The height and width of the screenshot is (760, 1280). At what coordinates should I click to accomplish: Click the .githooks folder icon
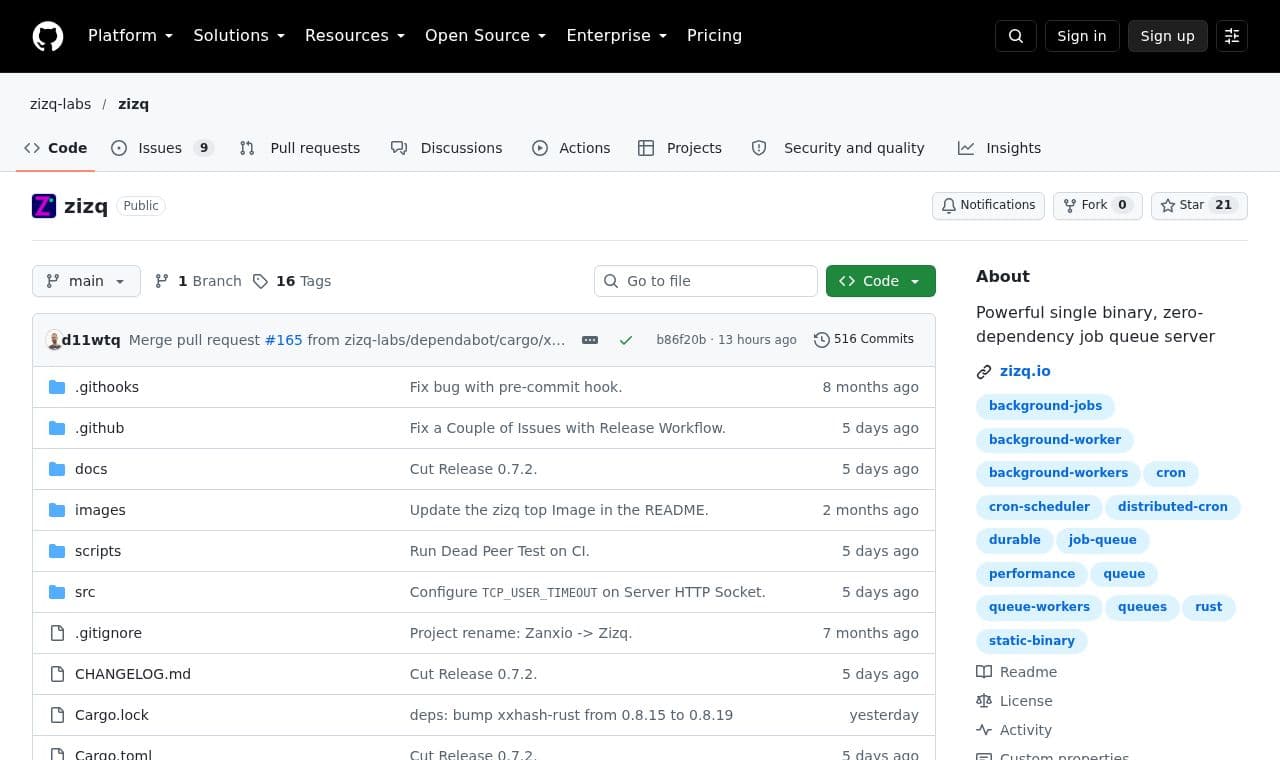click(57, 387)
